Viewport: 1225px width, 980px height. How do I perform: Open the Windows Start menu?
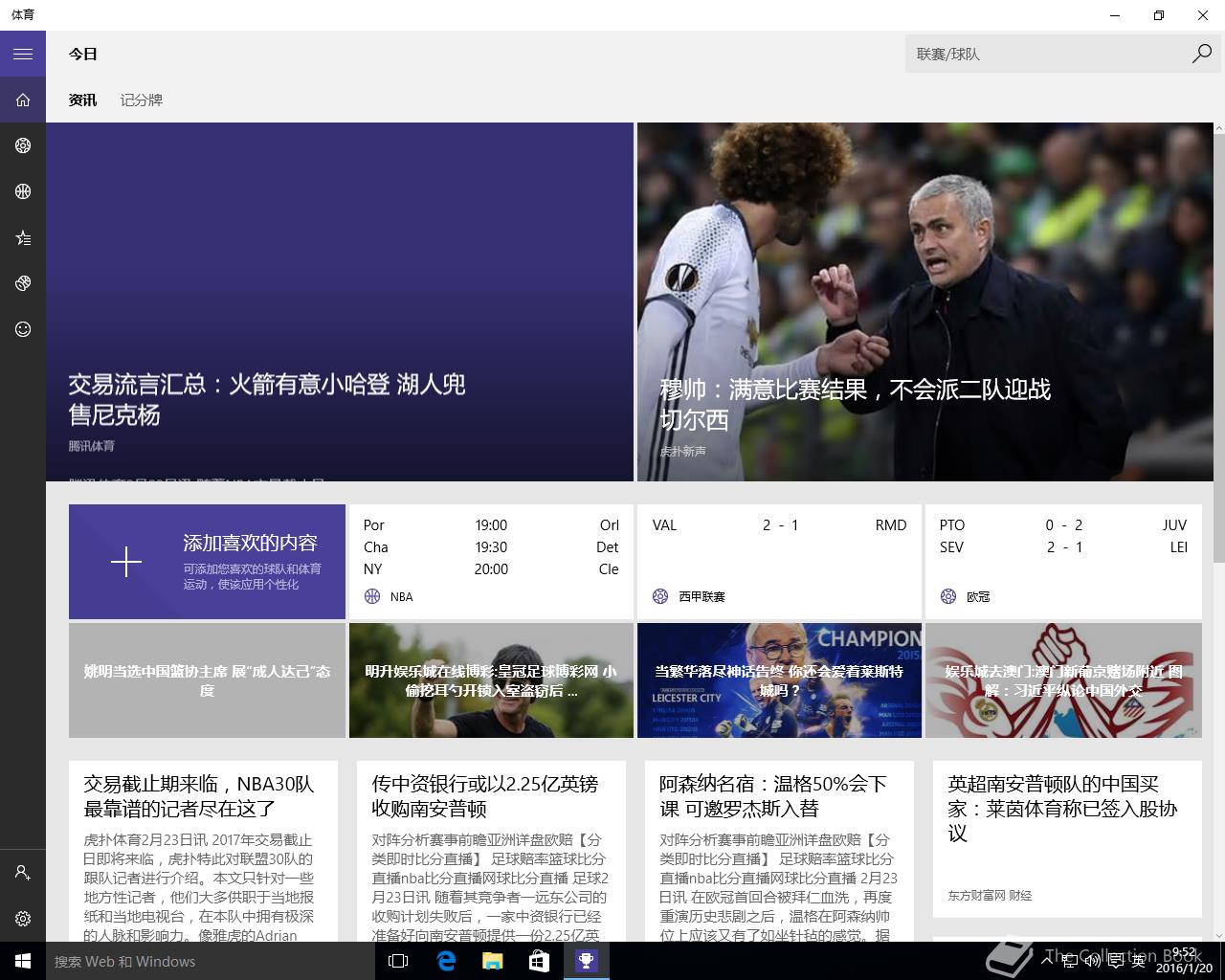point(23,961)
